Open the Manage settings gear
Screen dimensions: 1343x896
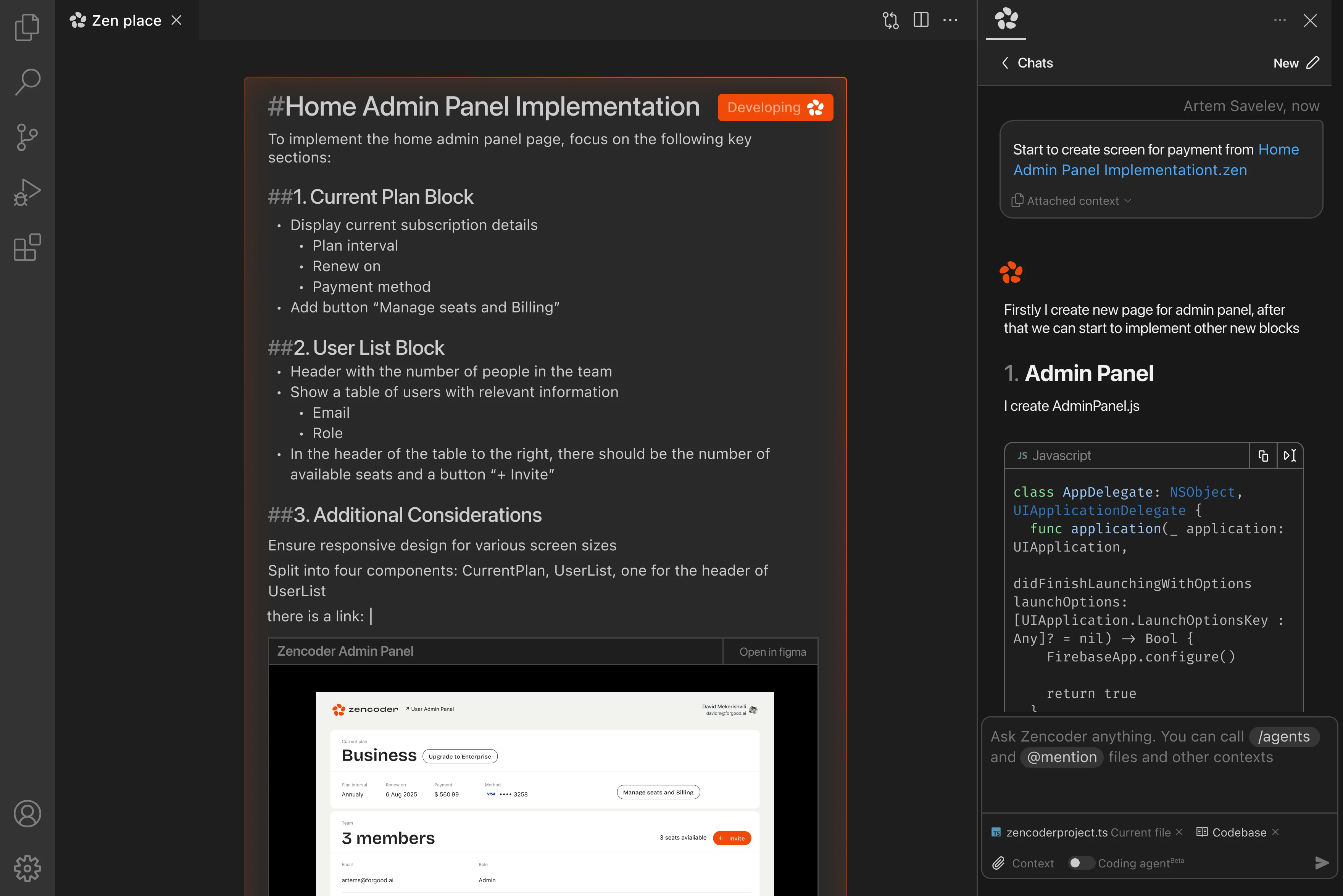[x=27, y=869]
